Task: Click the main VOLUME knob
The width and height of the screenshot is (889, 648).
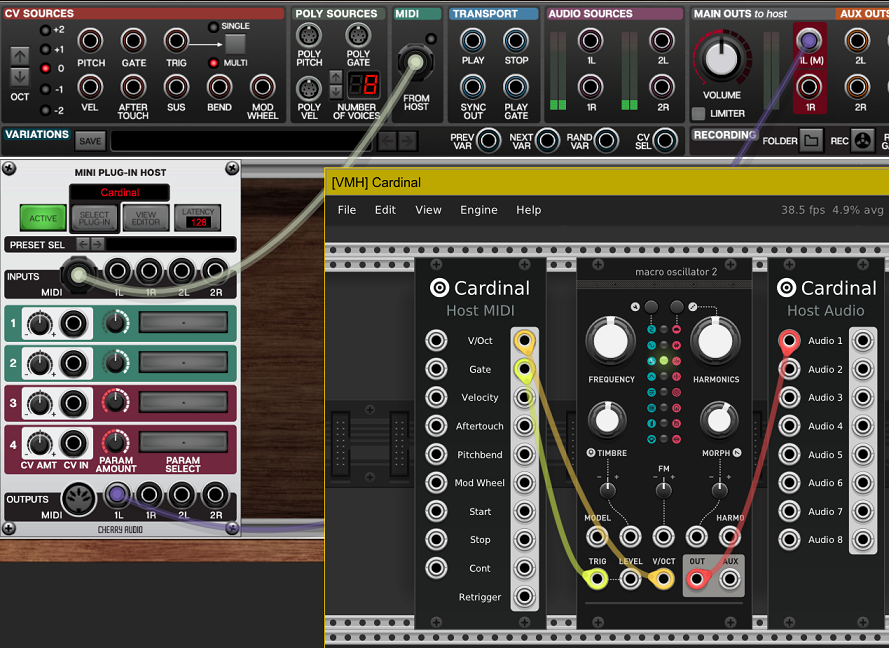Action: click(722, 58)
